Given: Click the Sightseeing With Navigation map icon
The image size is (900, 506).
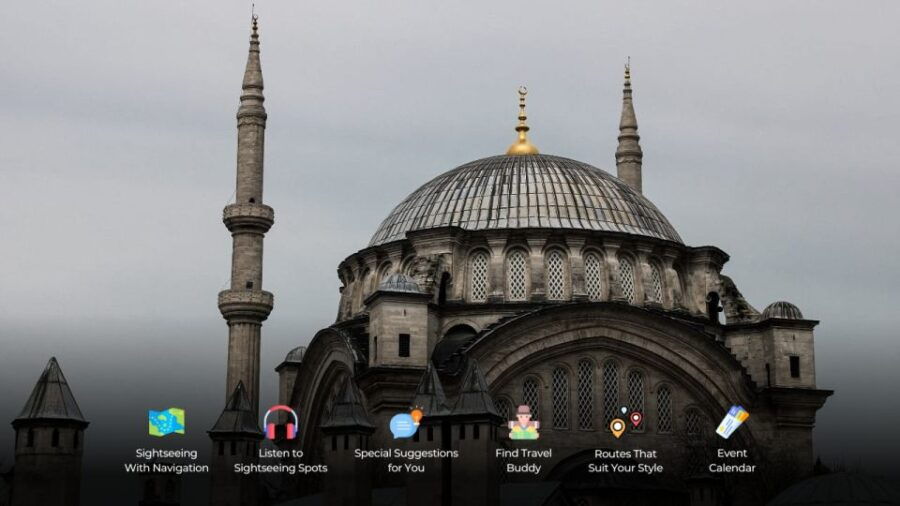Looking at the screenshot, I should pyautogui.click(x=166, y=422).
